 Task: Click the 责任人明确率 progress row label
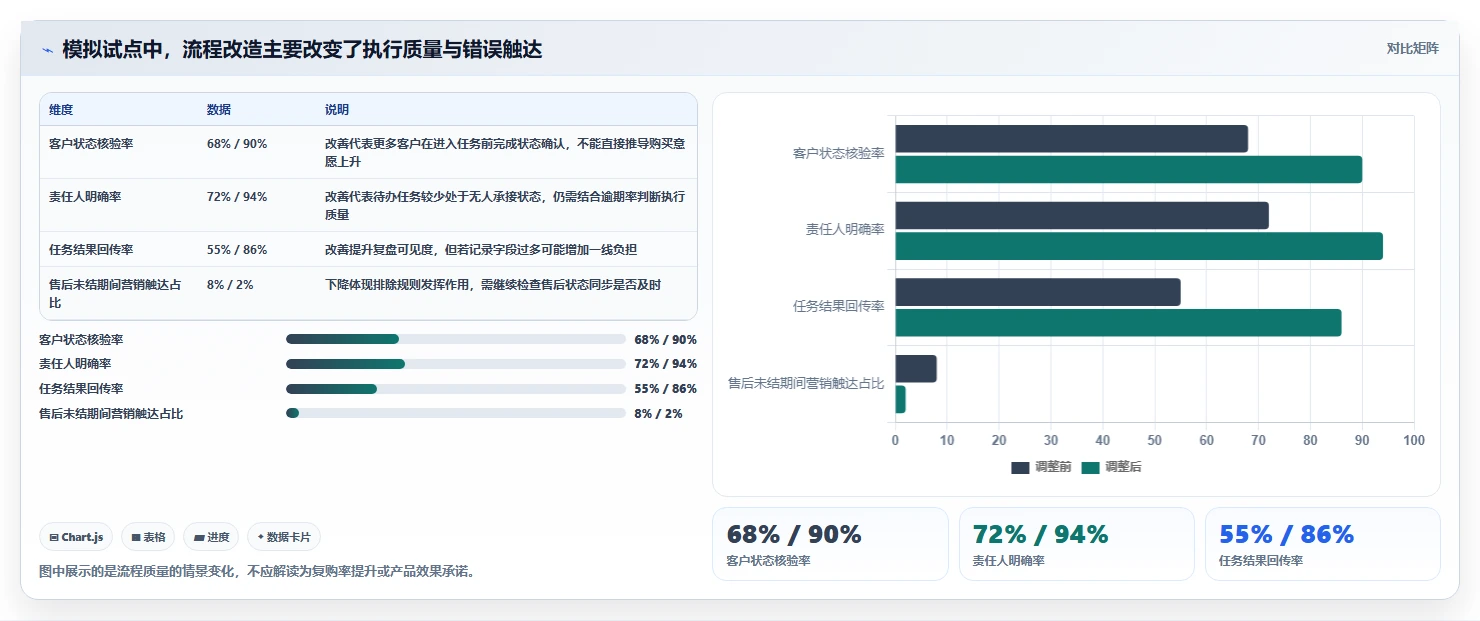coord(75,364)
